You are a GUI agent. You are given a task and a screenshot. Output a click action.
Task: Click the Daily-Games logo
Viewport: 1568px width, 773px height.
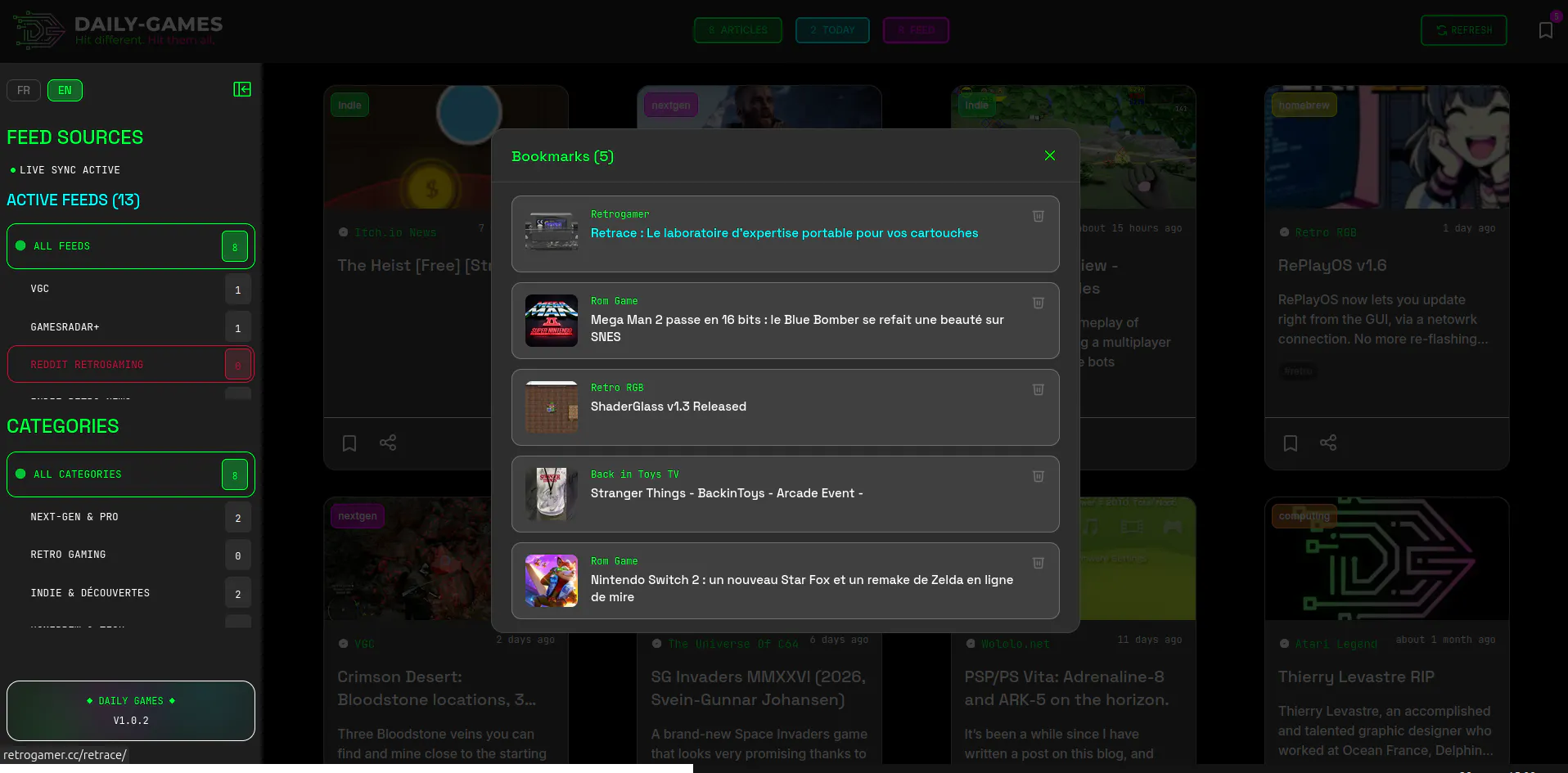(x=119, y=30)
